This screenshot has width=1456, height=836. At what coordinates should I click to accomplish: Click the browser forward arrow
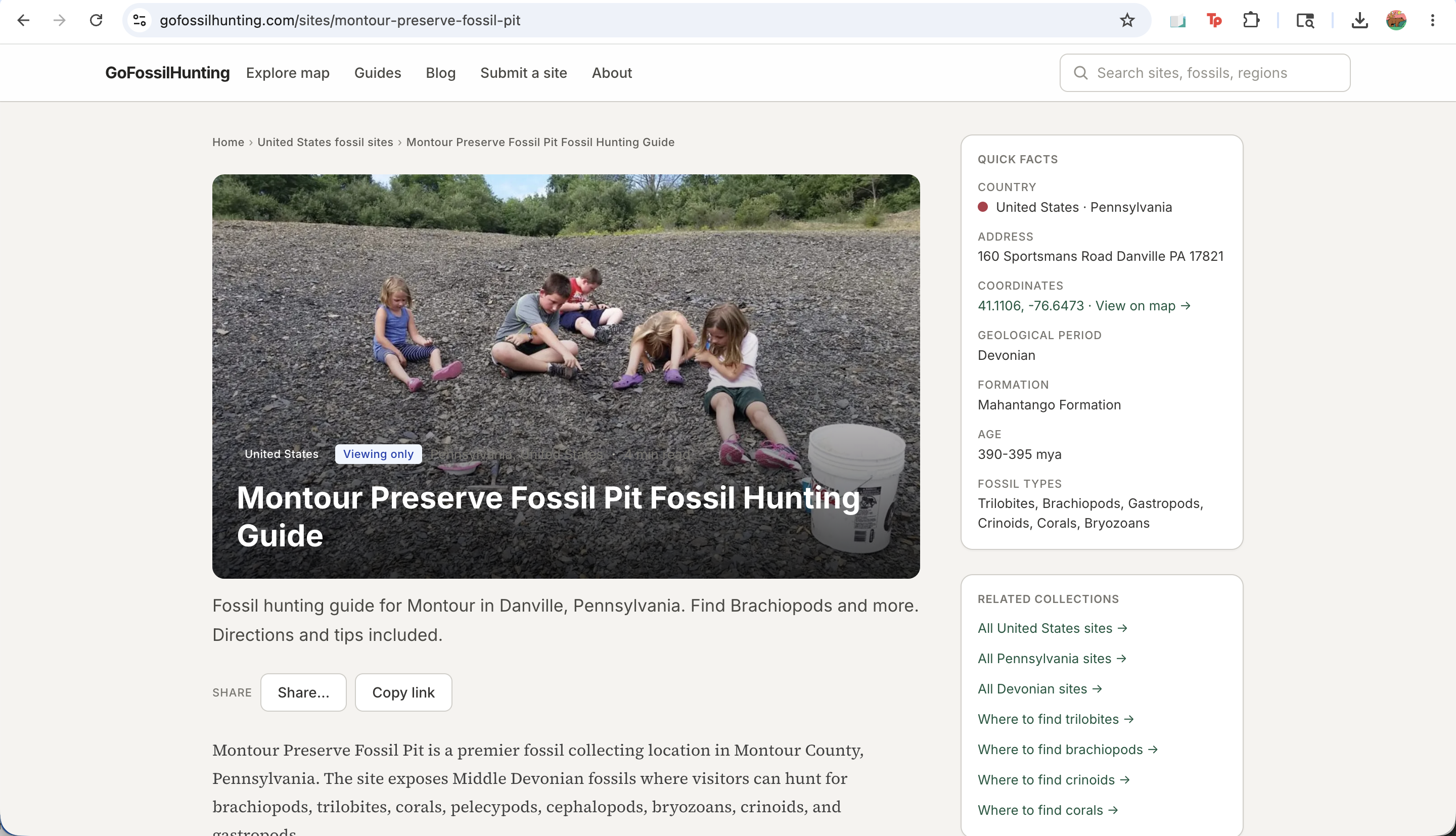[x=59, y=21]
